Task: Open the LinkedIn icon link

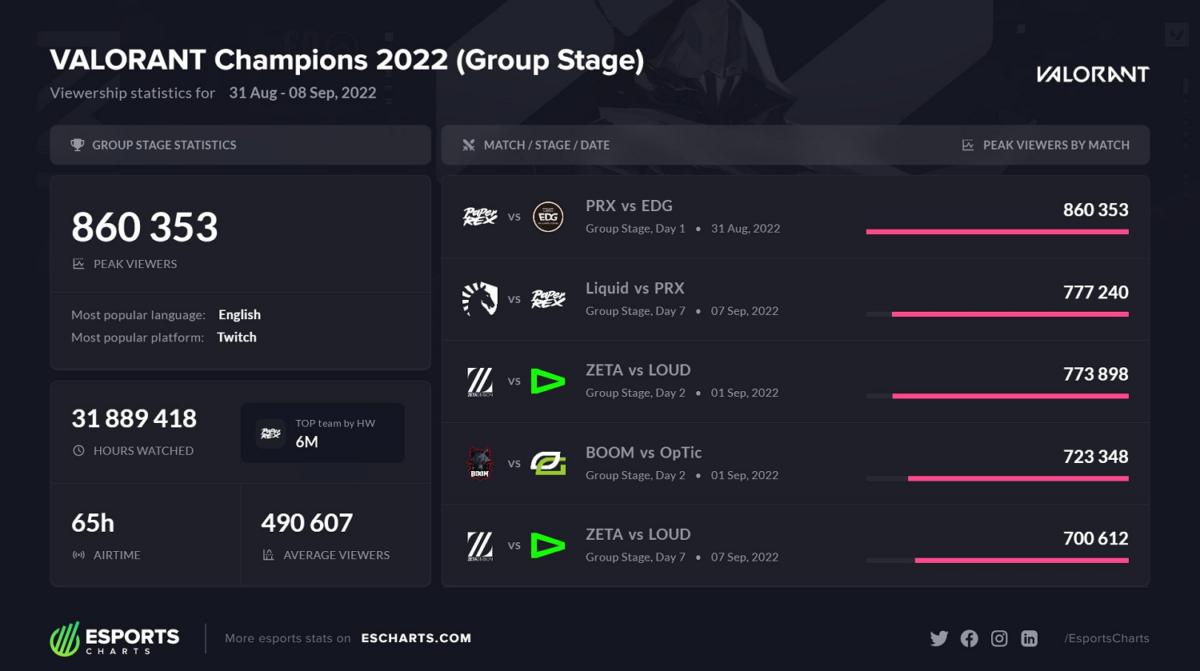Action: coord(1029,638)
